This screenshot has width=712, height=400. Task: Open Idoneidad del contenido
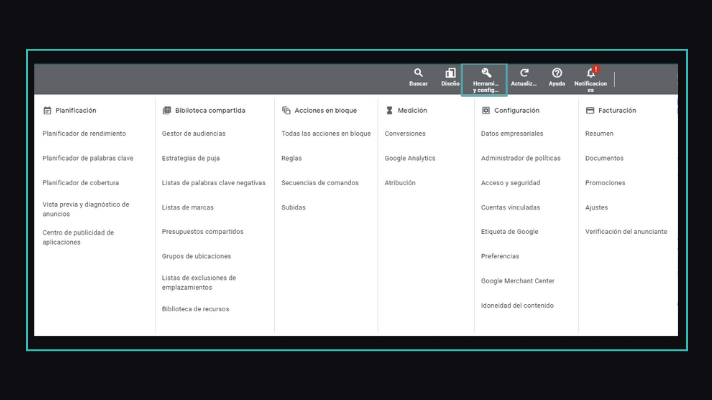click(517, 306)
